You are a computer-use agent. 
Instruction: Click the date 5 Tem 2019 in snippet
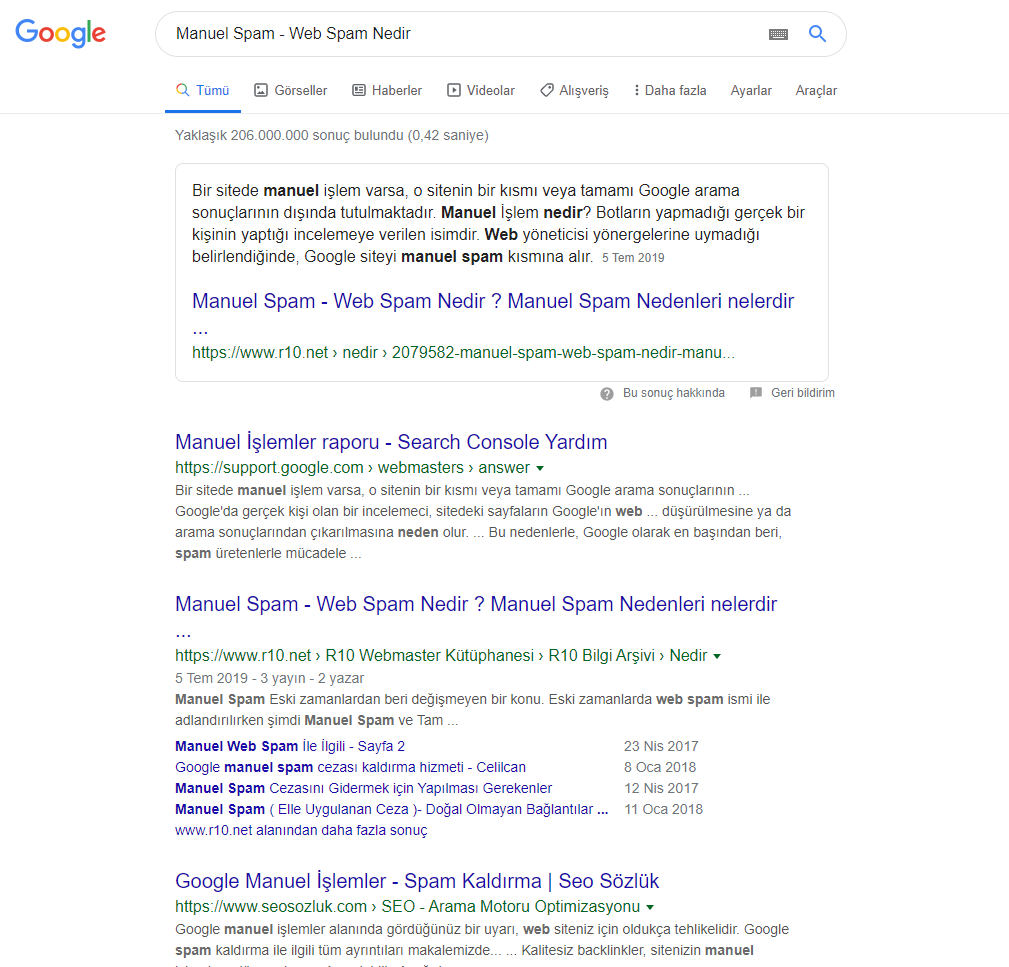coord(633,258)
